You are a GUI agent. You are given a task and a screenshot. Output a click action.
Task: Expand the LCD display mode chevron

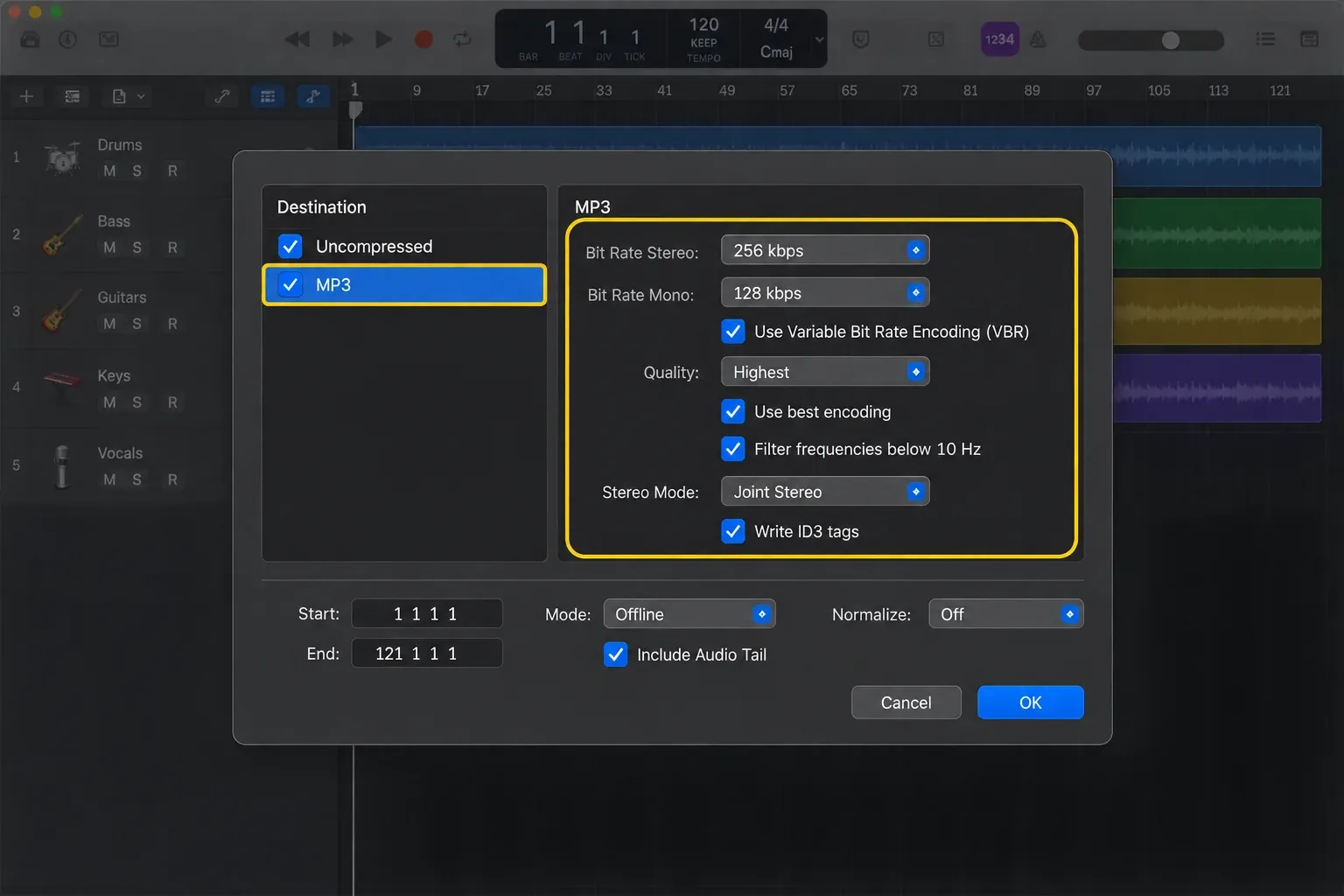[819, 39]
